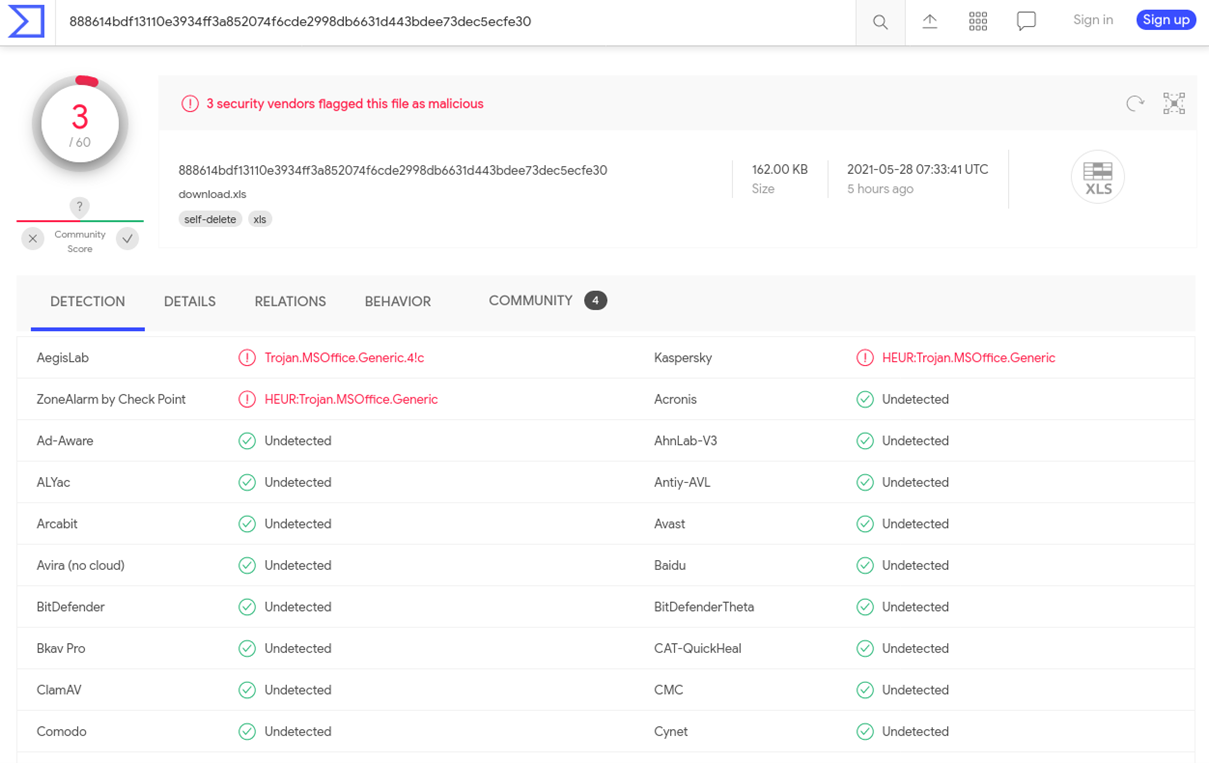1209x763 pixels.
Task: Click the XLS file type icon
Action: pos(1097,177)
